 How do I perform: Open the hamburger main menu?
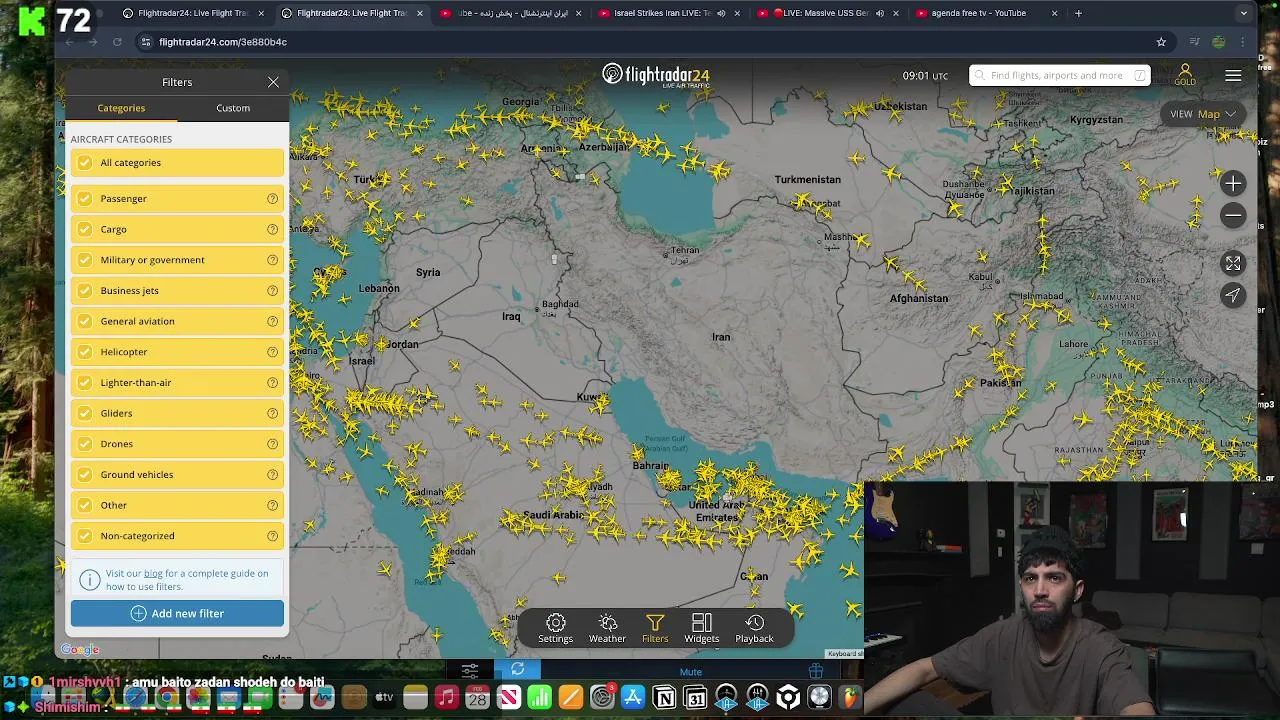(x=1233, y=76)
